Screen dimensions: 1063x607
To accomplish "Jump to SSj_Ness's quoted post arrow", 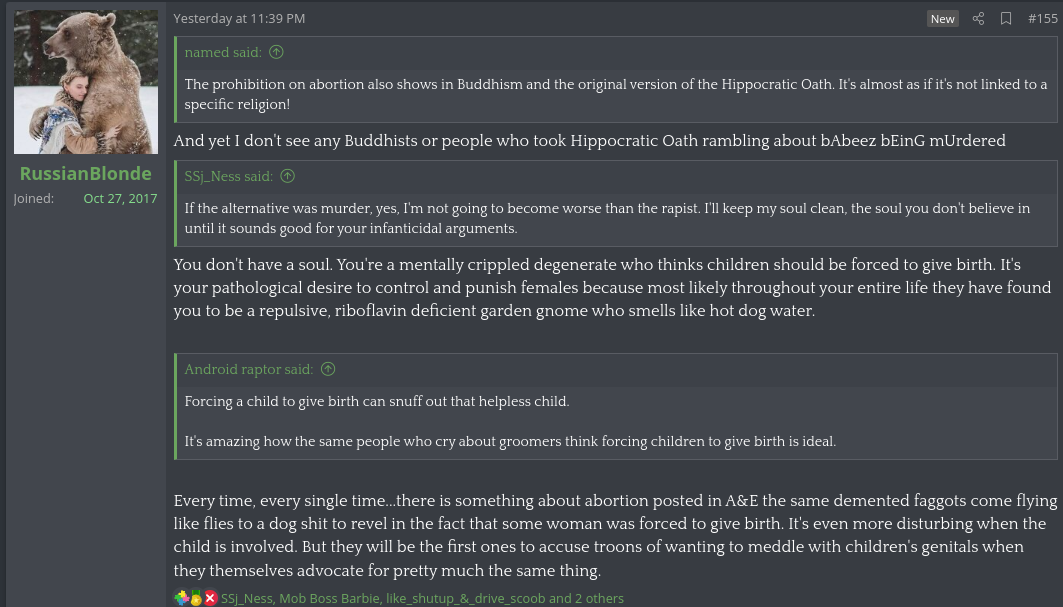I will pos(288,176).
